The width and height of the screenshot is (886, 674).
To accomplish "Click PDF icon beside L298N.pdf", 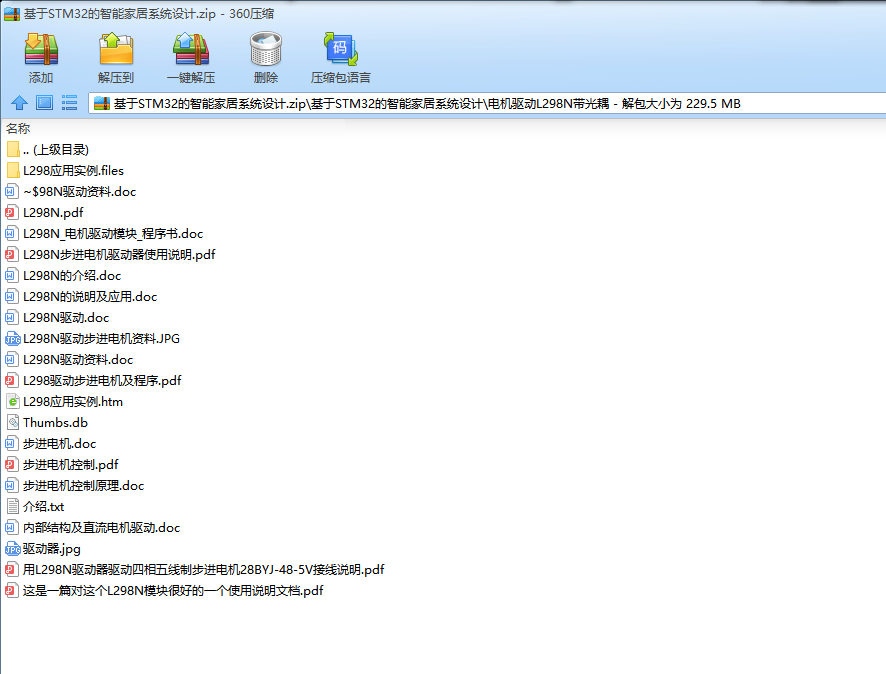I will pyautogui.click(x=12, y=212).
